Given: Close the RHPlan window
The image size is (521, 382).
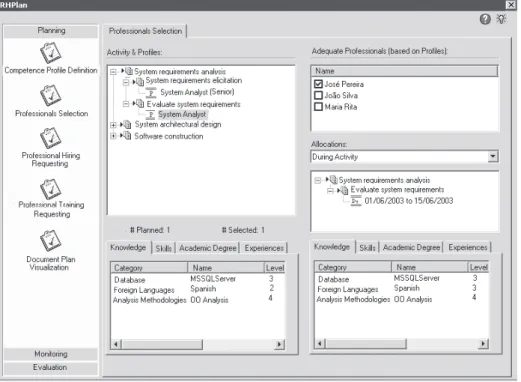Looking at the screenshot, I should 511,5.
